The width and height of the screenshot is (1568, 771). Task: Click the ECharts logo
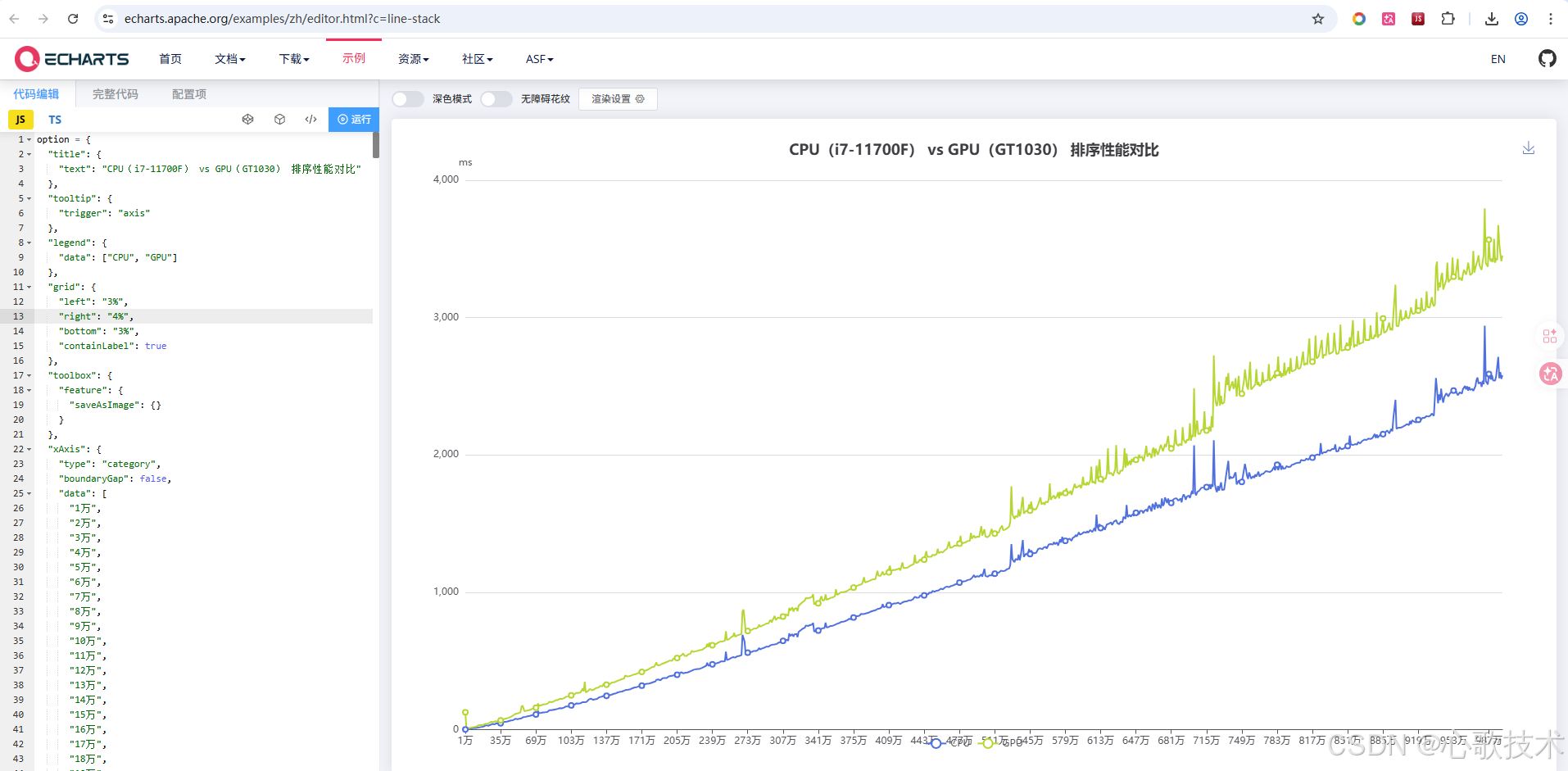(72, 59)
